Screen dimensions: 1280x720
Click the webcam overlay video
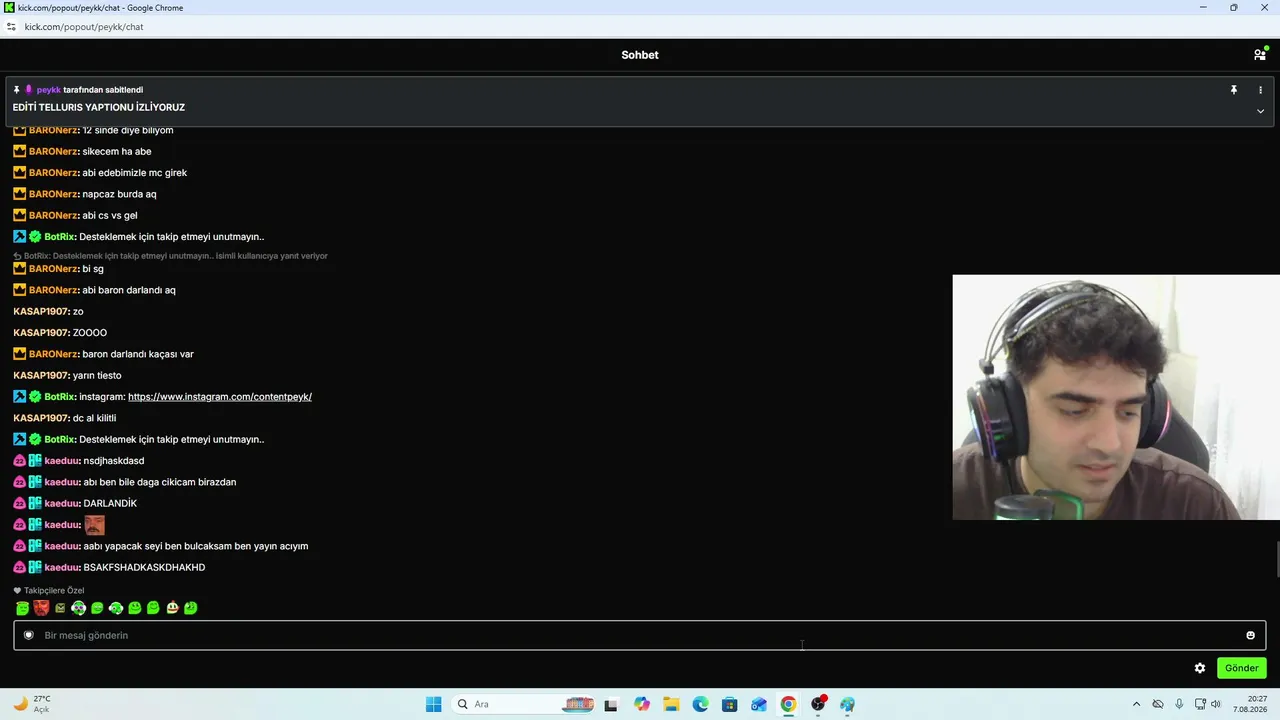1116,397
